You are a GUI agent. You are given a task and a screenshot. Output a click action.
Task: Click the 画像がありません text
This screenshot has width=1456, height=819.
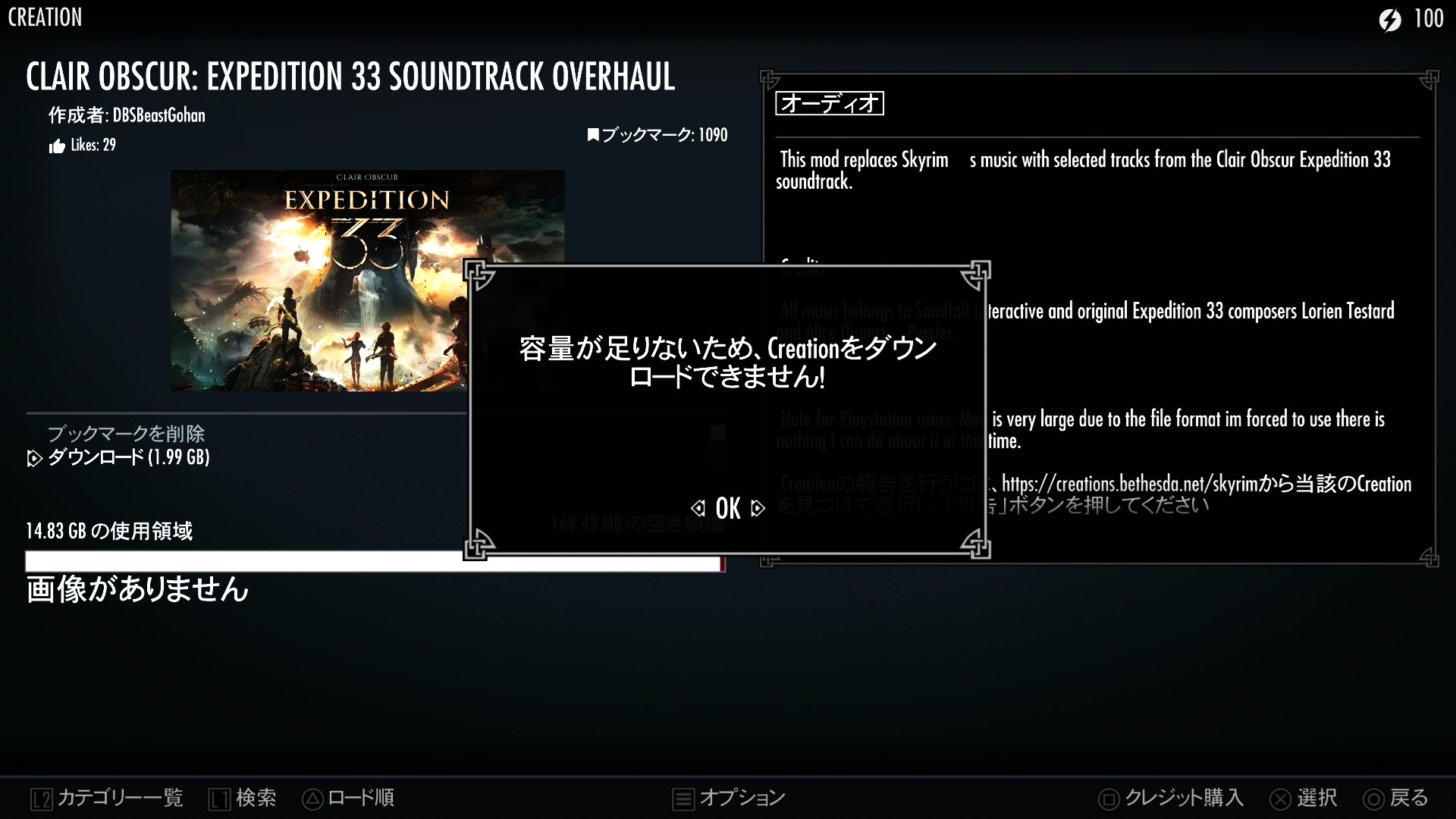[x=137, y=589]
